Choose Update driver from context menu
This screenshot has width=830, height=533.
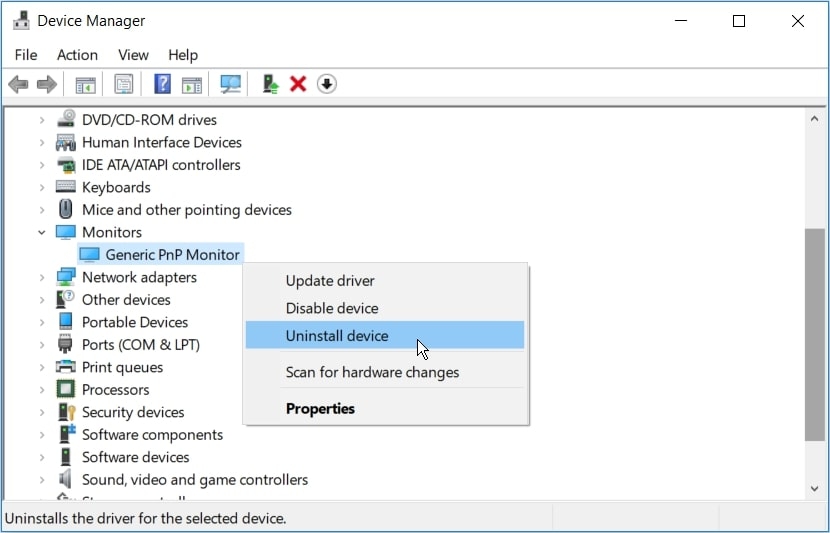[385, 281]
